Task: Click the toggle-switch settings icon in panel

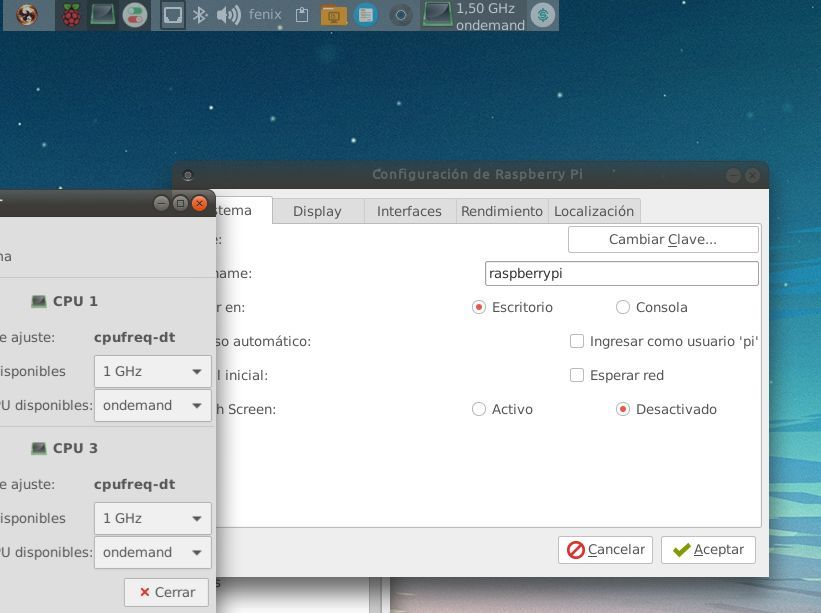Action: pos(135,15)
